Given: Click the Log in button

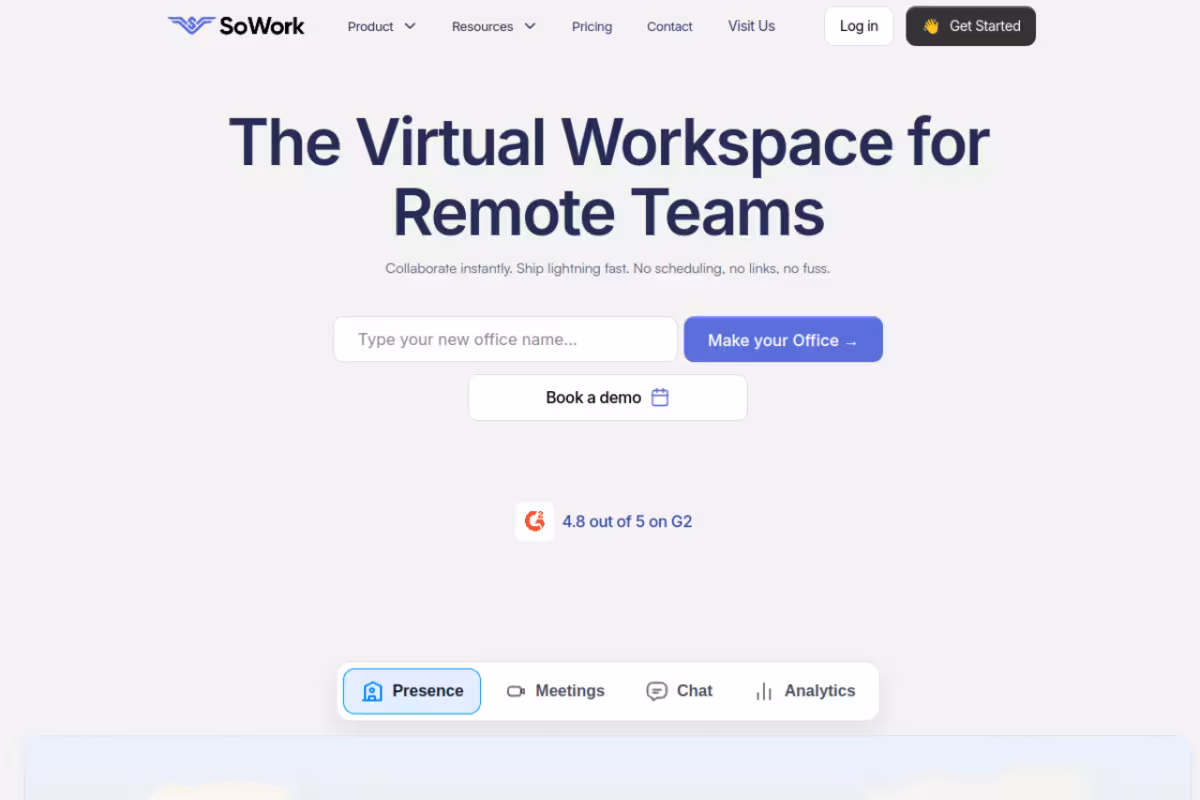Looking at the screenshot, I should click(858, 26).
